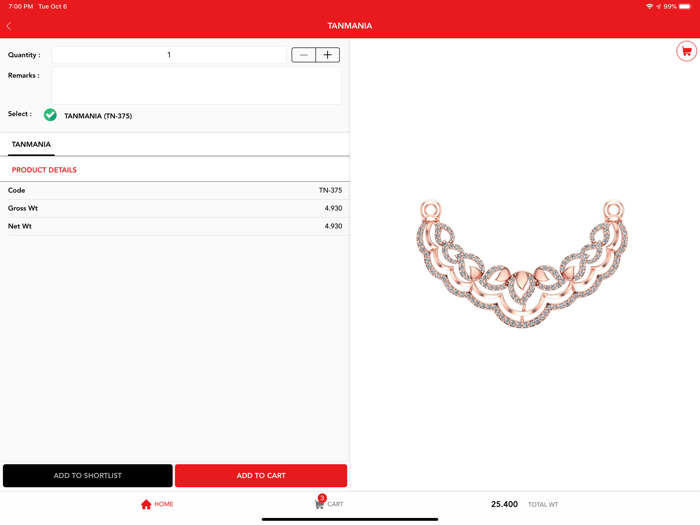Image resolution: width=700 pixels, height=525 pixels.
Task: Toggle the TANMANIA (TN-375) green checkmark
Action: [50, 115]
